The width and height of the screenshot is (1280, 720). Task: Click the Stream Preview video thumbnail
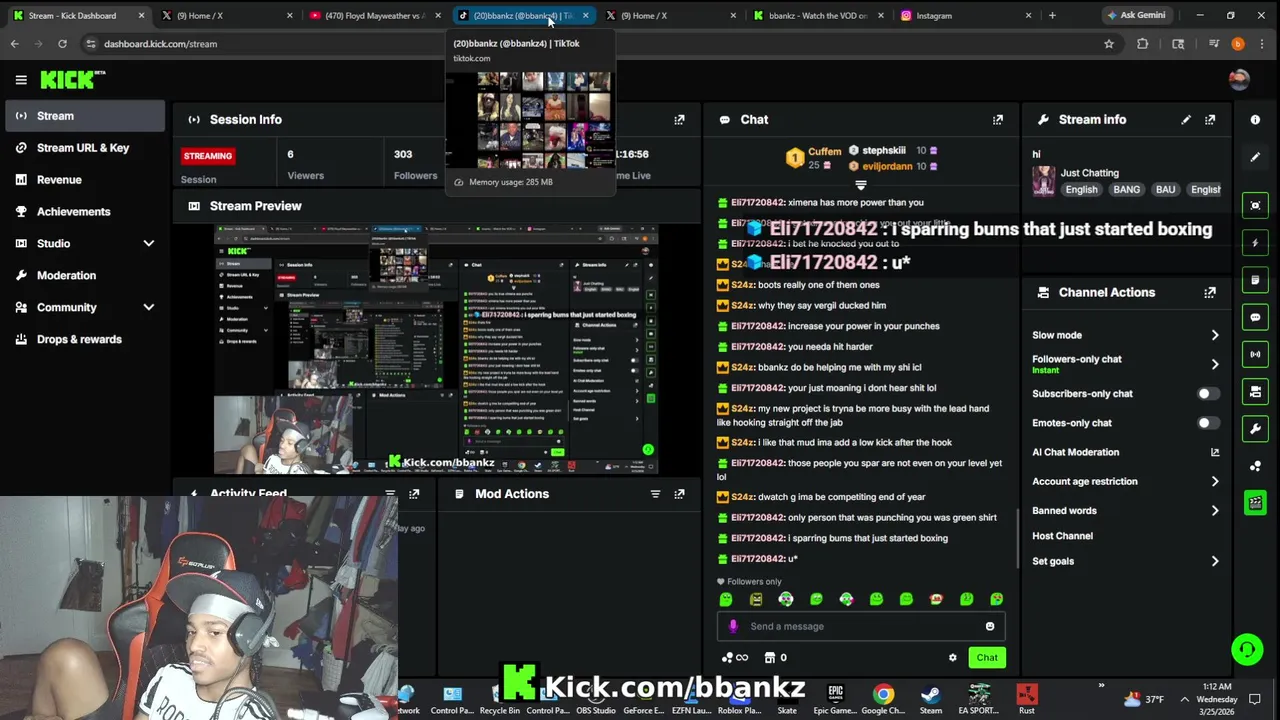click(x=436, y=349)
